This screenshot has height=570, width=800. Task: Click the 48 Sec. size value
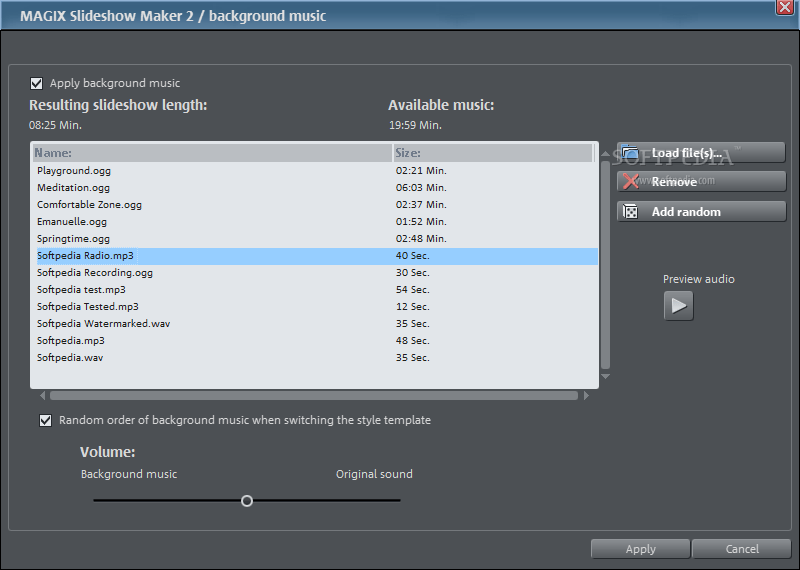coord(412,340)
